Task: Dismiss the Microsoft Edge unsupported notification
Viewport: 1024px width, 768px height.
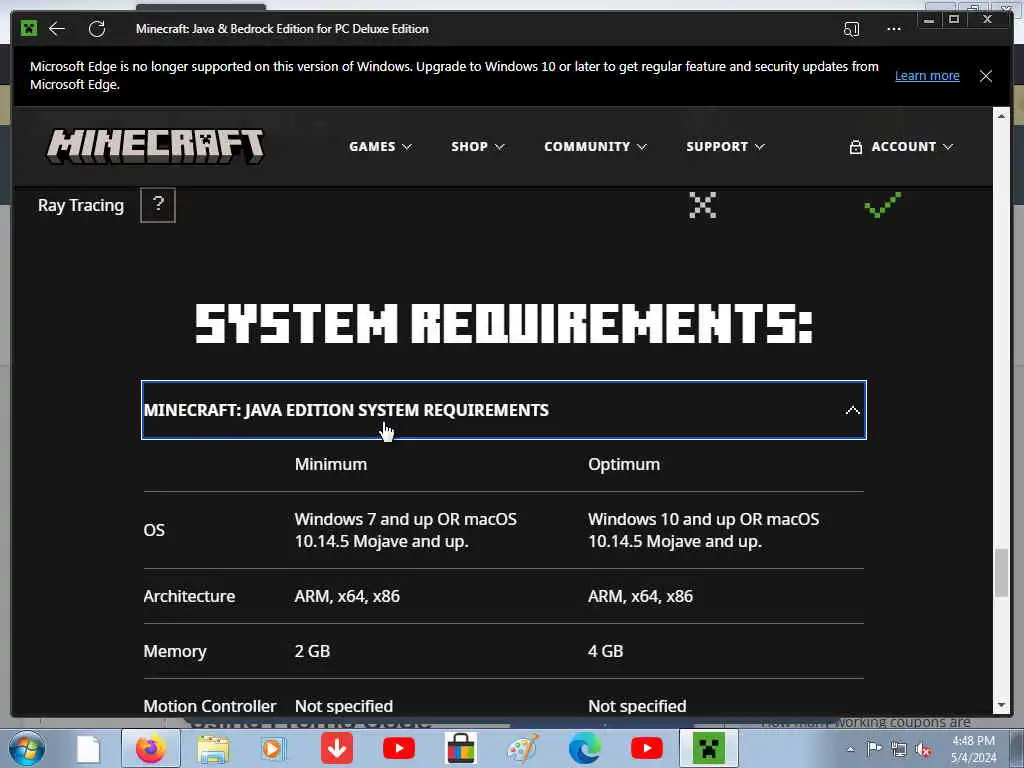Action: (985, 76)
